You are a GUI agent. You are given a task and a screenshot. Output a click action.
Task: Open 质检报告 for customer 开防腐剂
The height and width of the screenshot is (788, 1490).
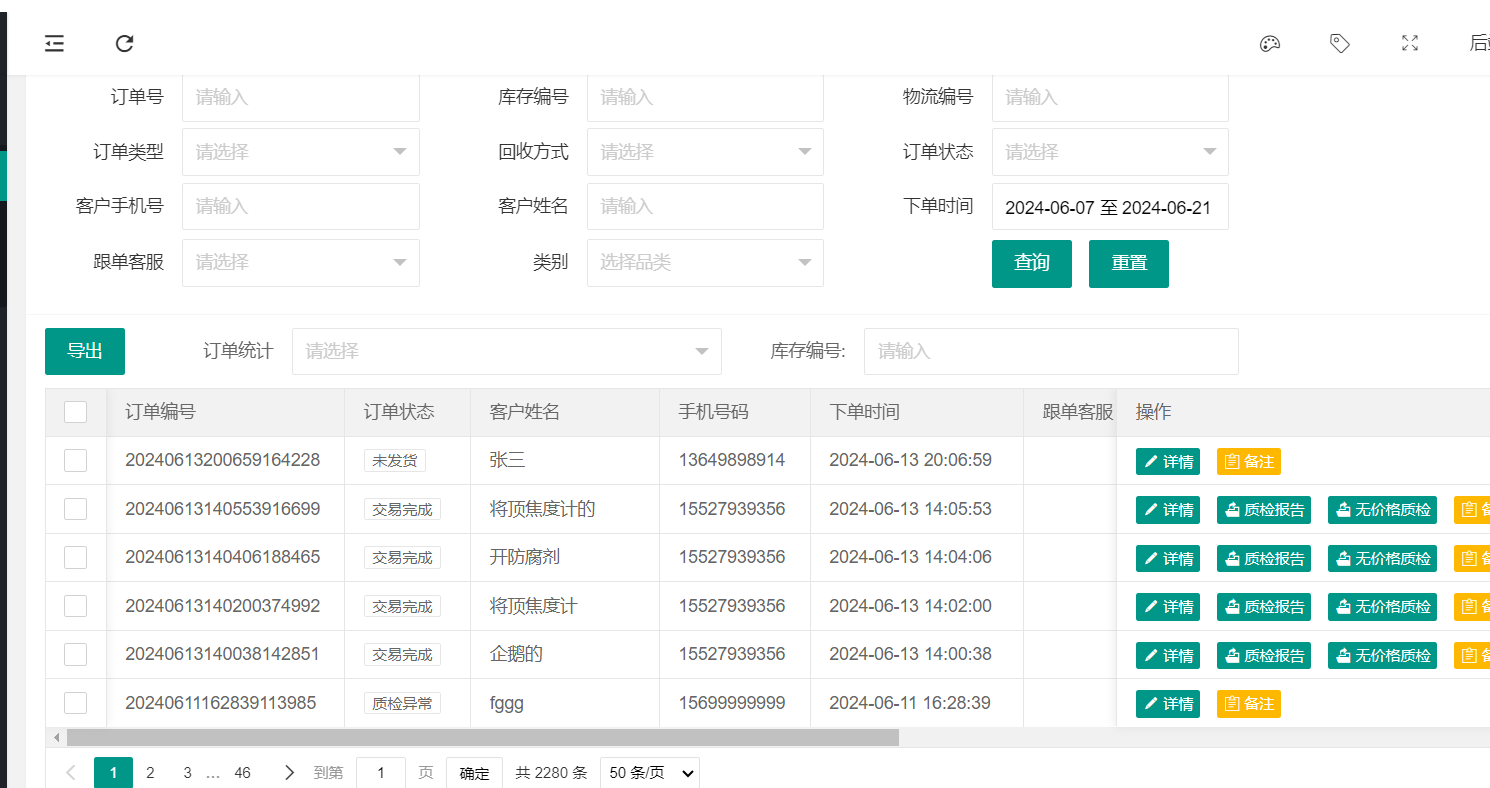(x=1264, y=558)
